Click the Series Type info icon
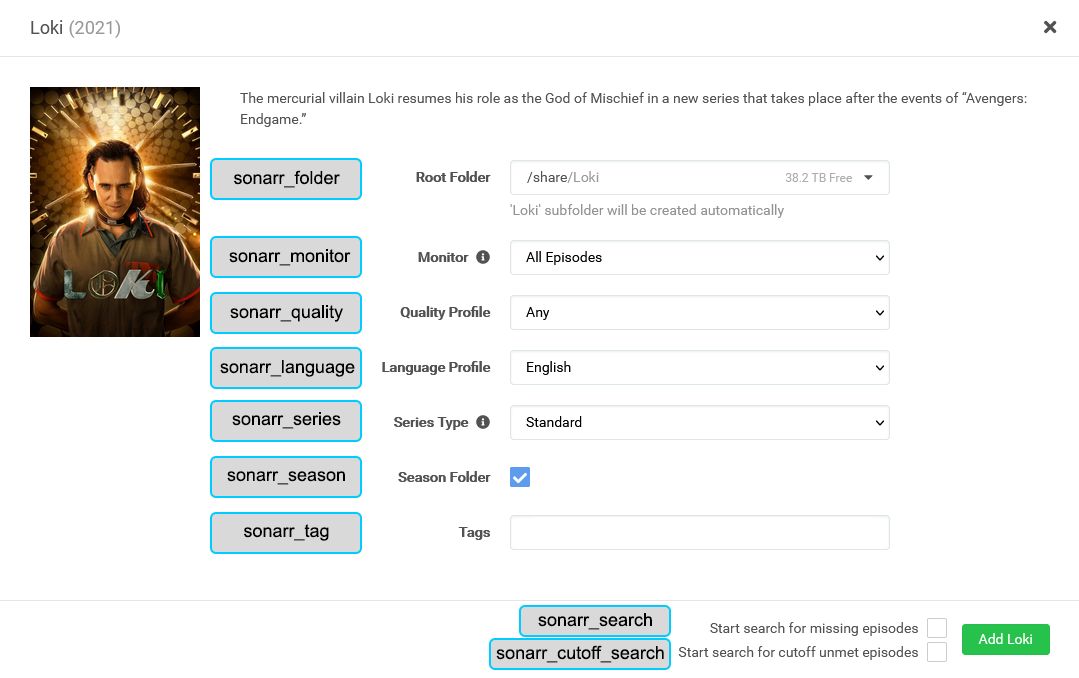 click(483, 422)
